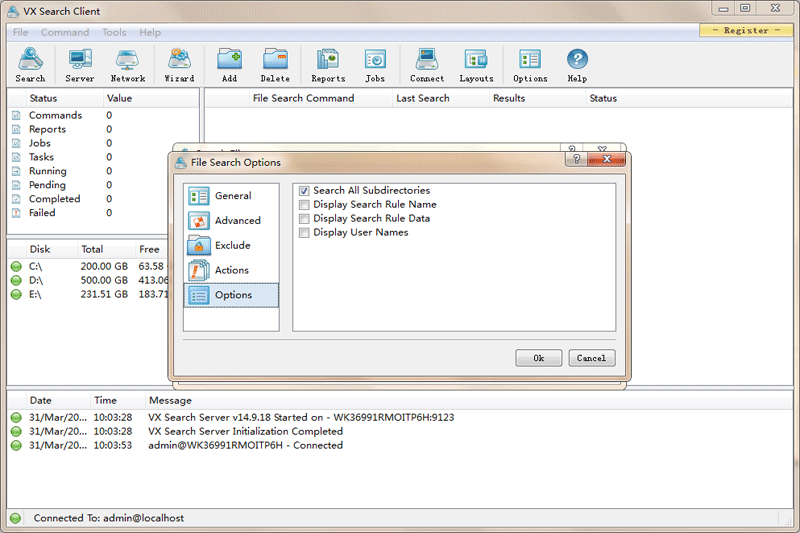Open the Tools menu
The width and height of the screenshot is (800, 533).
[x=114, y=32]
